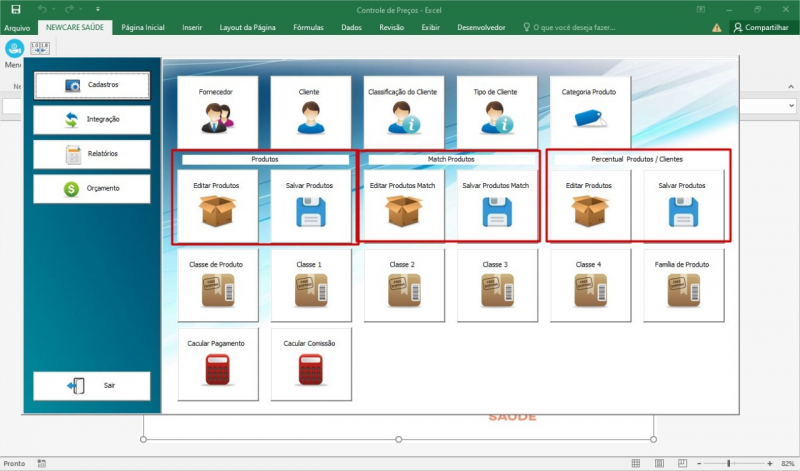Go to Relatórios in the side menu

click(x=92, y=154)
